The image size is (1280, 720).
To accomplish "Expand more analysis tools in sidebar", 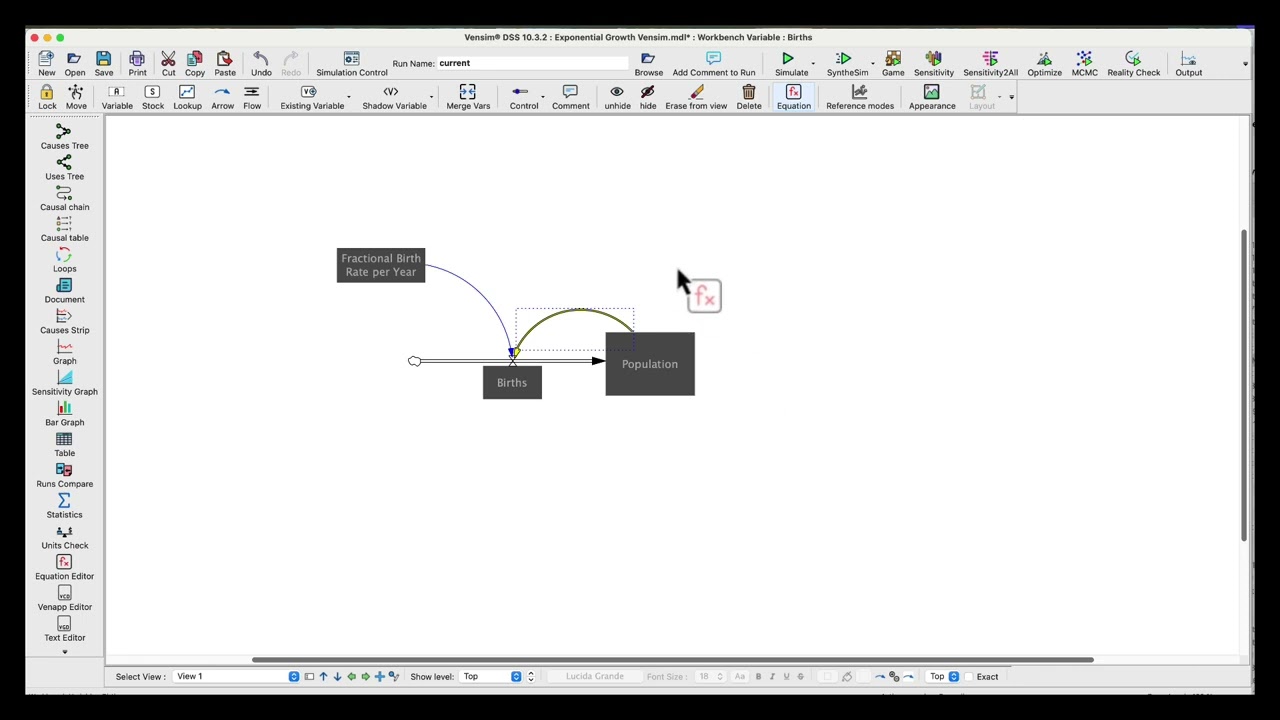I will 65,652.
